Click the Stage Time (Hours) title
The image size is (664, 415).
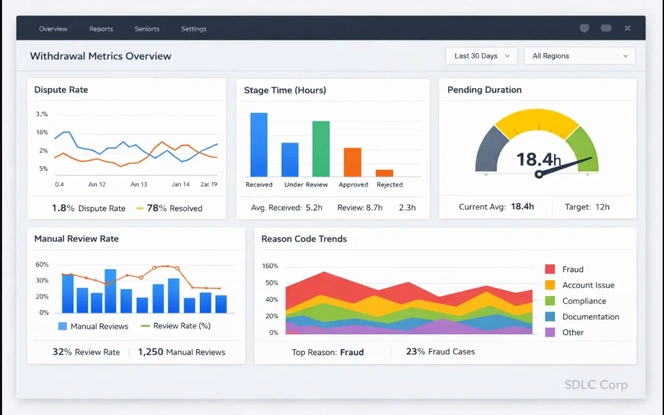coord(285,90)
